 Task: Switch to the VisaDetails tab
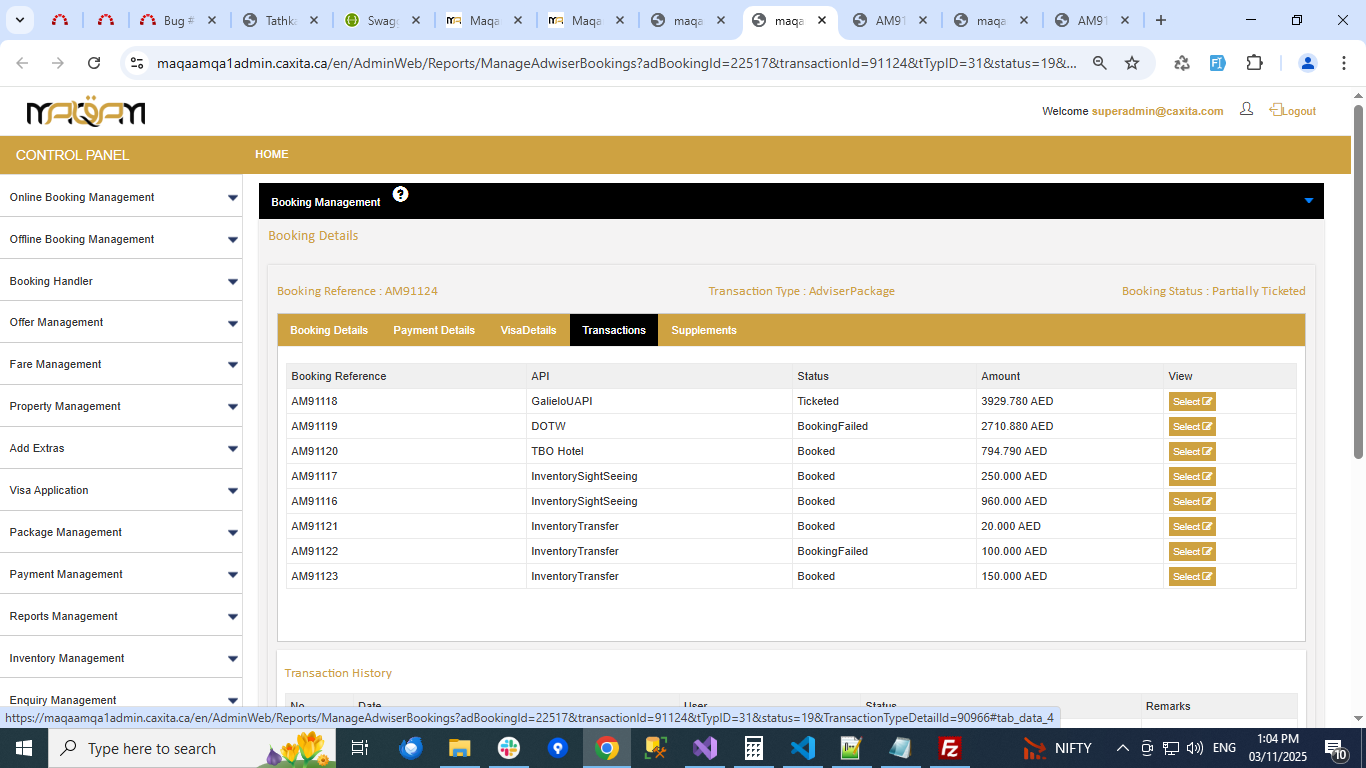click(528, 330)
